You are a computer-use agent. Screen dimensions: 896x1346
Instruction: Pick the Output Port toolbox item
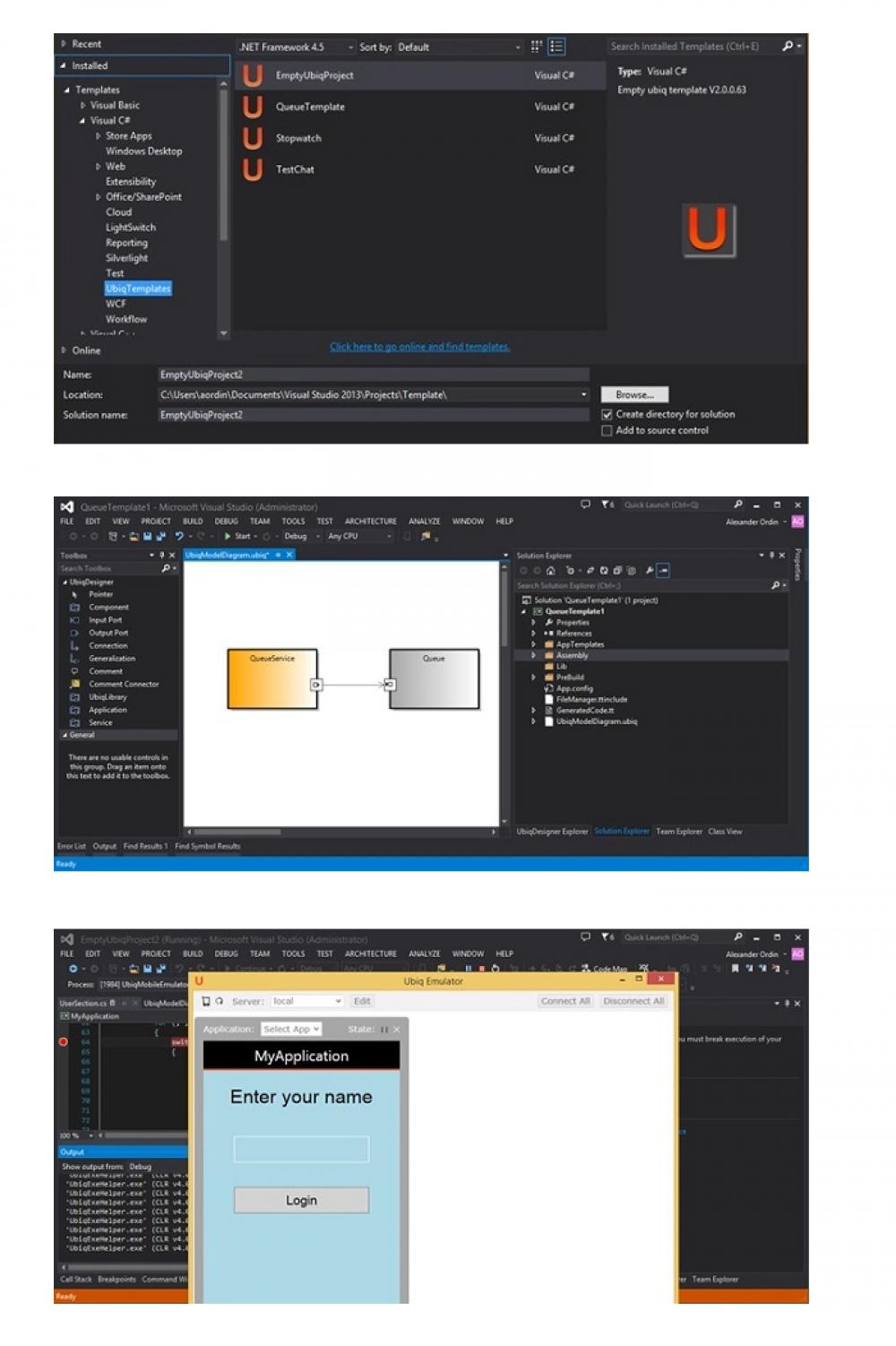click(108, 633)
